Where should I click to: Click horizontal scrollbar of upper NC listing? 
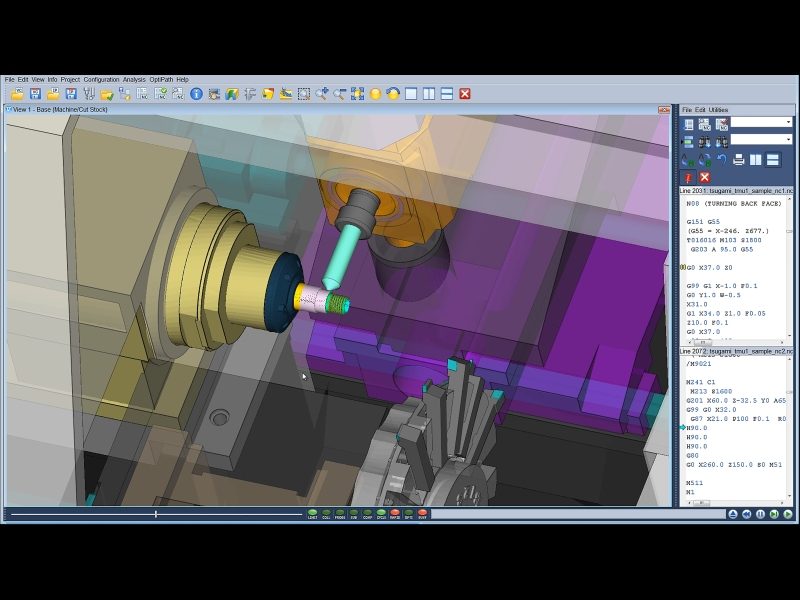(x=736, y=342)
